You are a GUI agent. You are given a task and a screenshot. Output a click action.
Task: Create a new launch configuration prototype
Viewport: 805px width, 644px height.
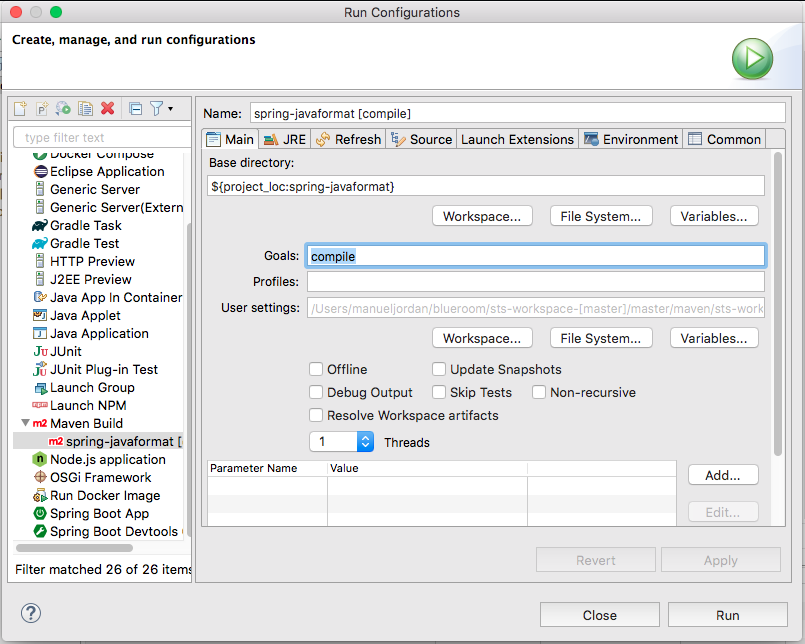click(42, 108)
